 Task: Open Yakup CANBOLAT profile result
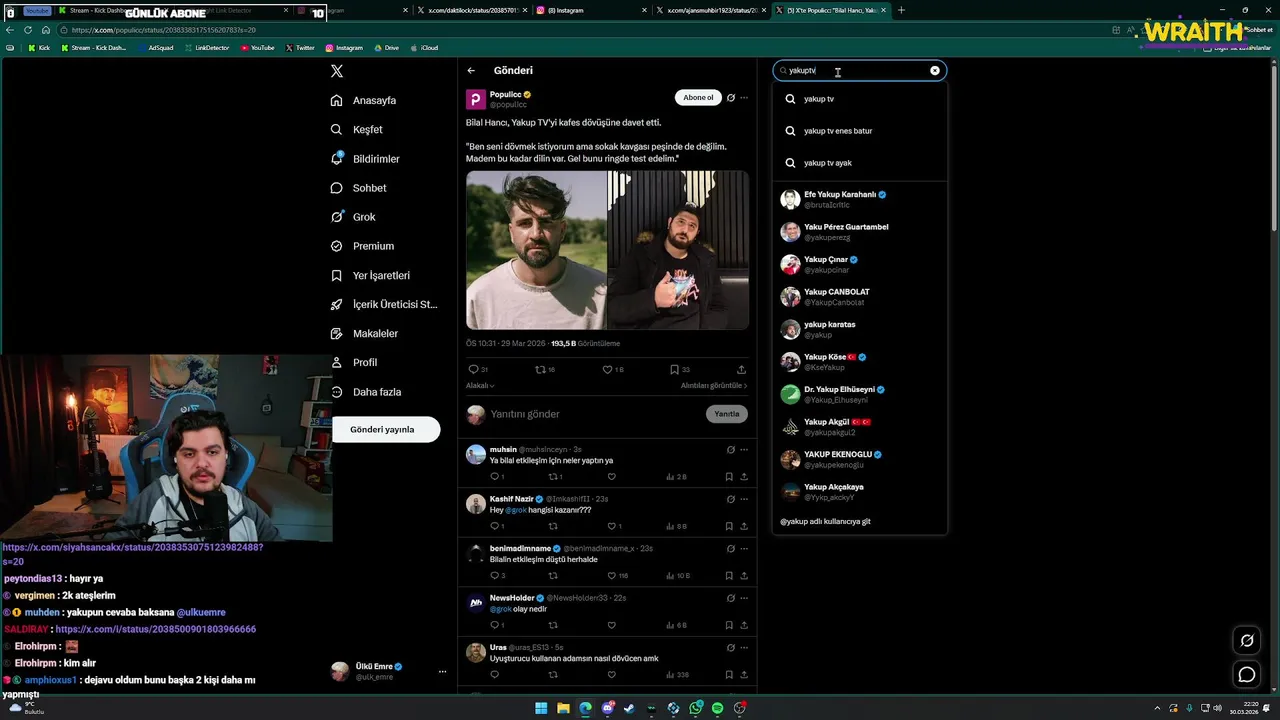click(859, 297)
